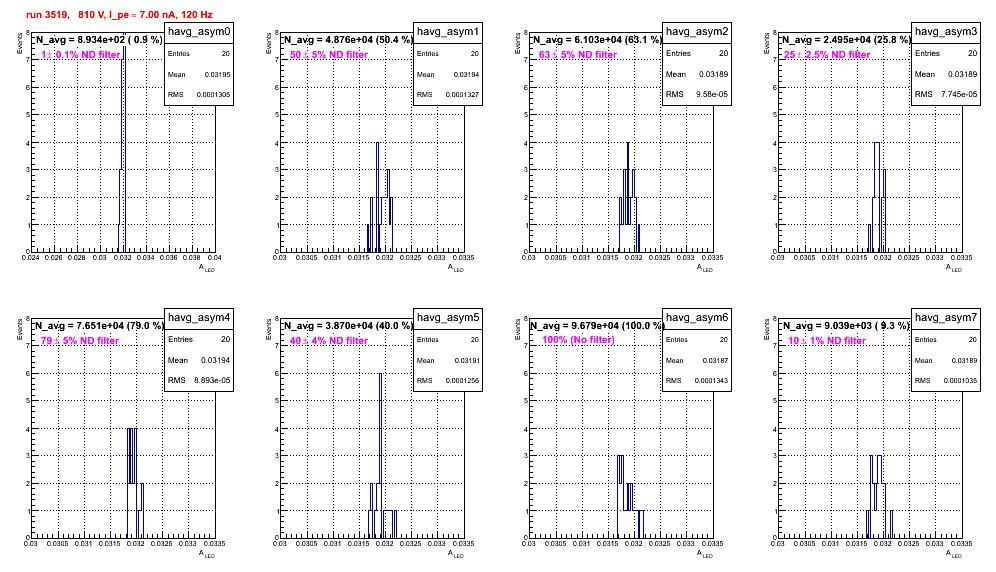
Task: Click the N_avg = 9.679e+04 label
Action: pos(597,326)
